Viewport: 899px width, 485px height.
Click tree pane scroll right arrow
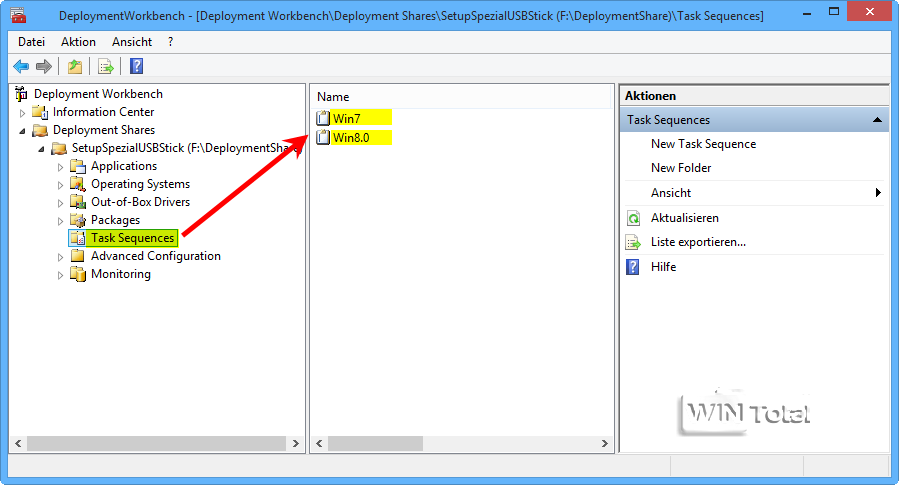coord(296,443)
